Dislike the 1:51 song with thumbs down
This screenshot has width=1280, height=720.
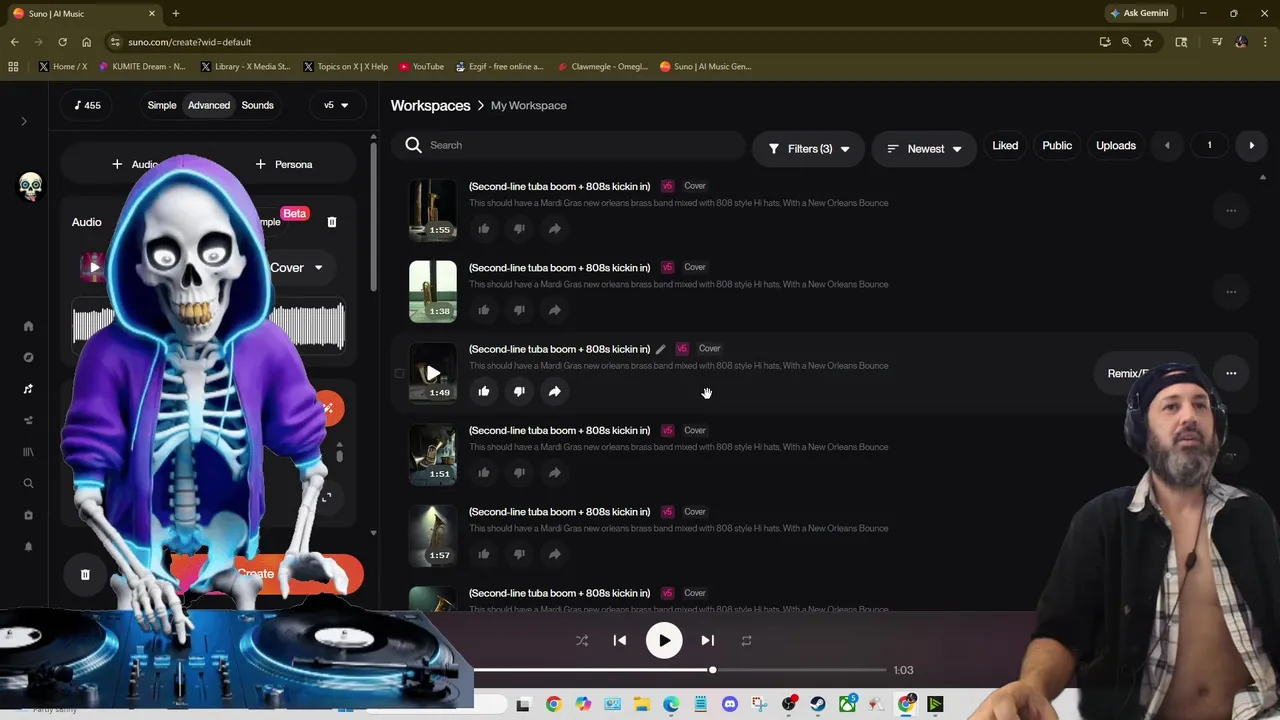519,472
